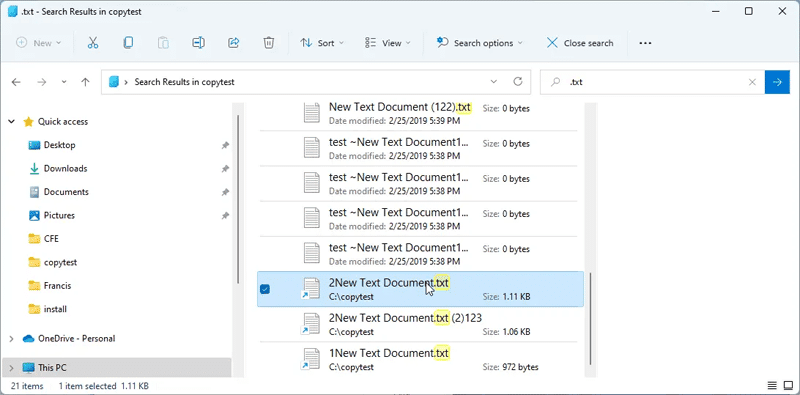800x395 pixels.
Task: Go back with the left arrow
Action: (x=16, y=82)
